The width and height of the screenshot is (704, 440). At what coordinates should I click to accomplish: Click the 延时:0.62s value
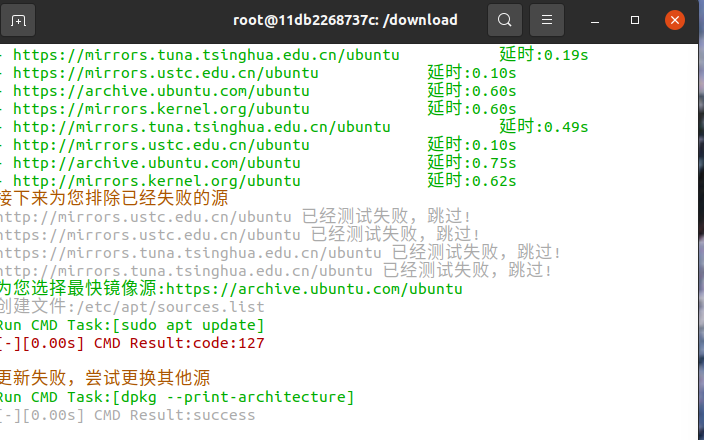point(472,180)
